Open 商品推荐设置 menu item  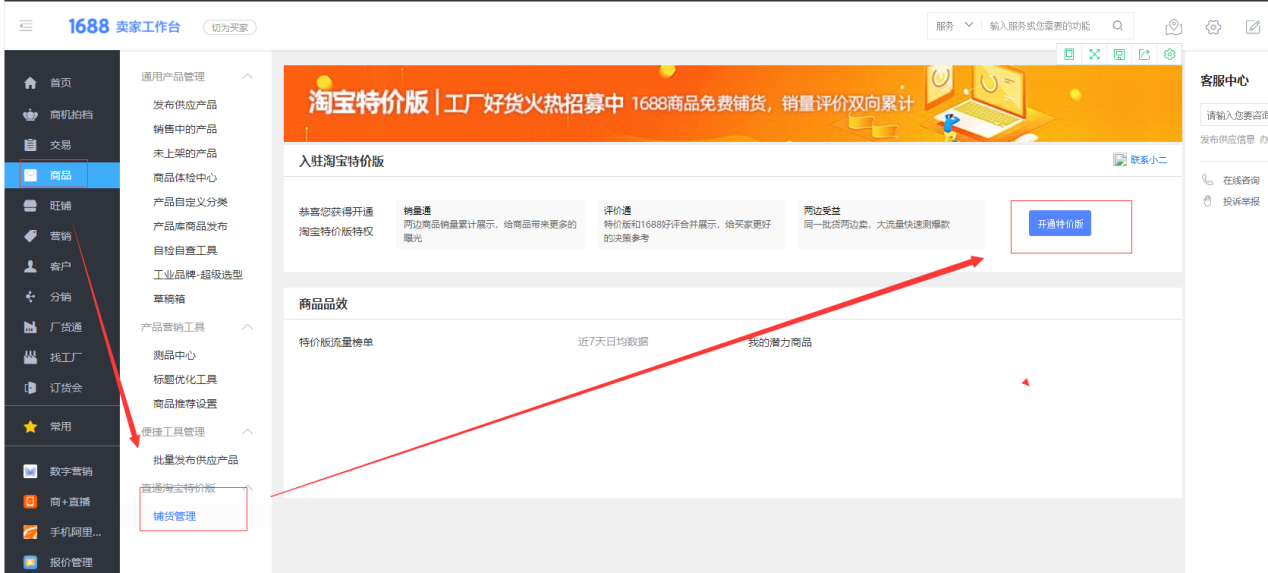[185, 404]
